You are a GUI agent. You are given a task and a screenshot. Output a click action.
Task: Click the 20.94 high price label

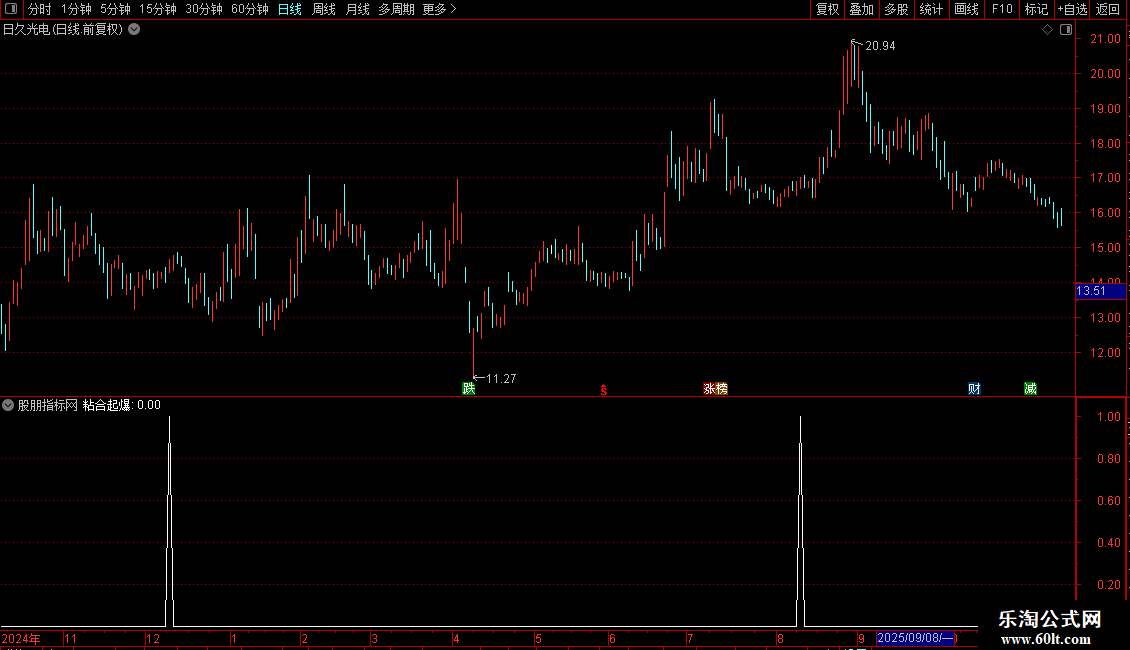(x=880, y=45)
